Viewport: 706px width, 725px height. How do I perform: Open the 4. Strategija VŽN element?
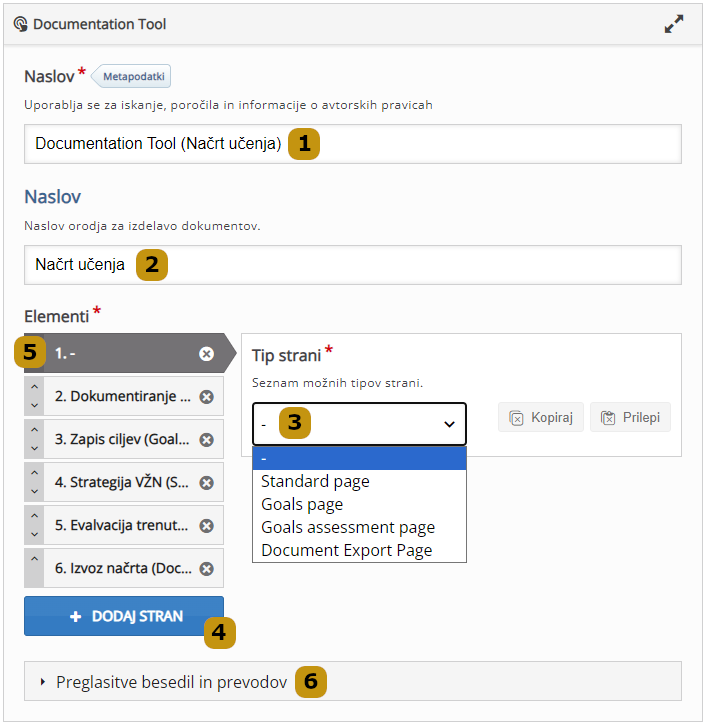122,482
